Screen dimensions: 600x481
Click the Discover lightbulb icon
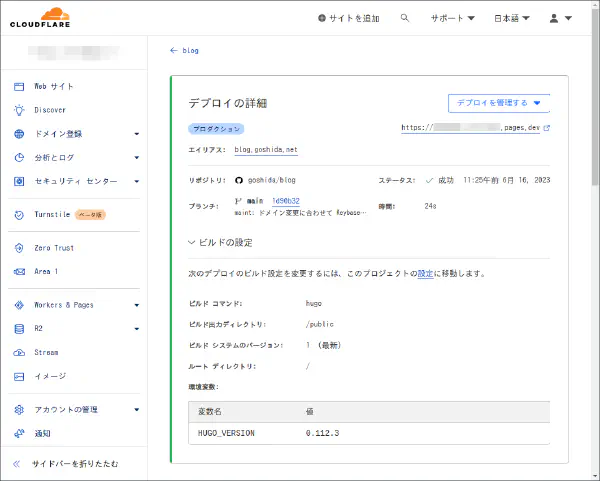[x=19, y=110]
